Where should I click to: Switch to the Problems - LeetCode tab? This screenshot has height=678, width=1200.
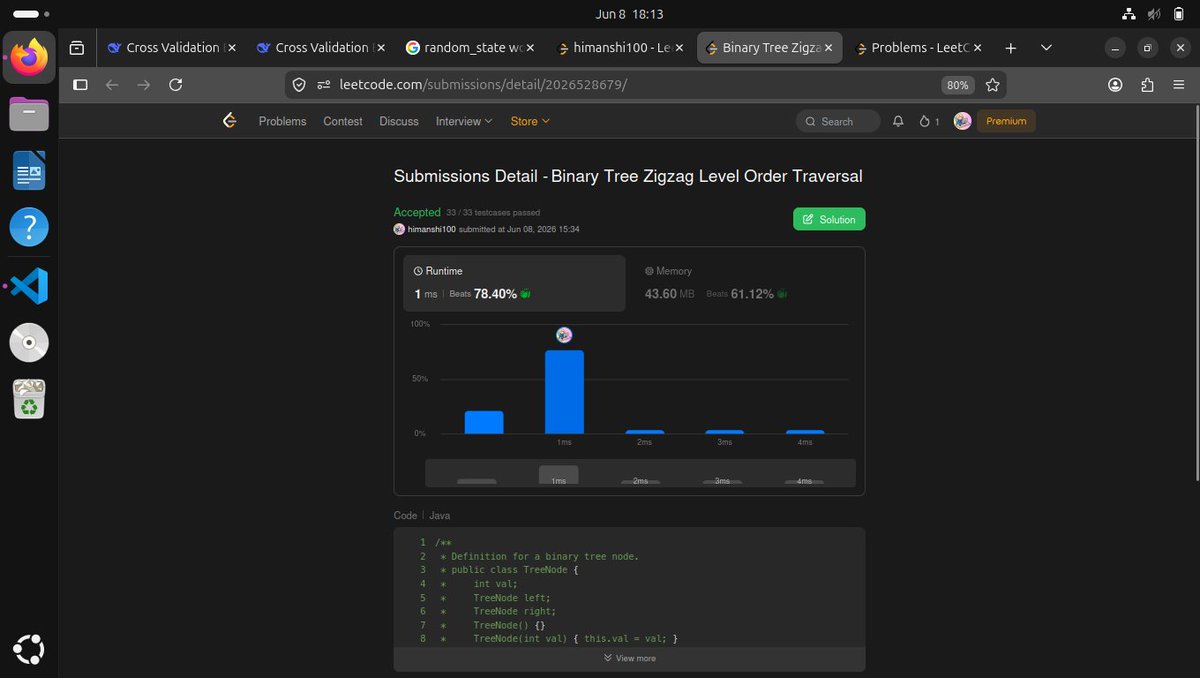point(916,48)
